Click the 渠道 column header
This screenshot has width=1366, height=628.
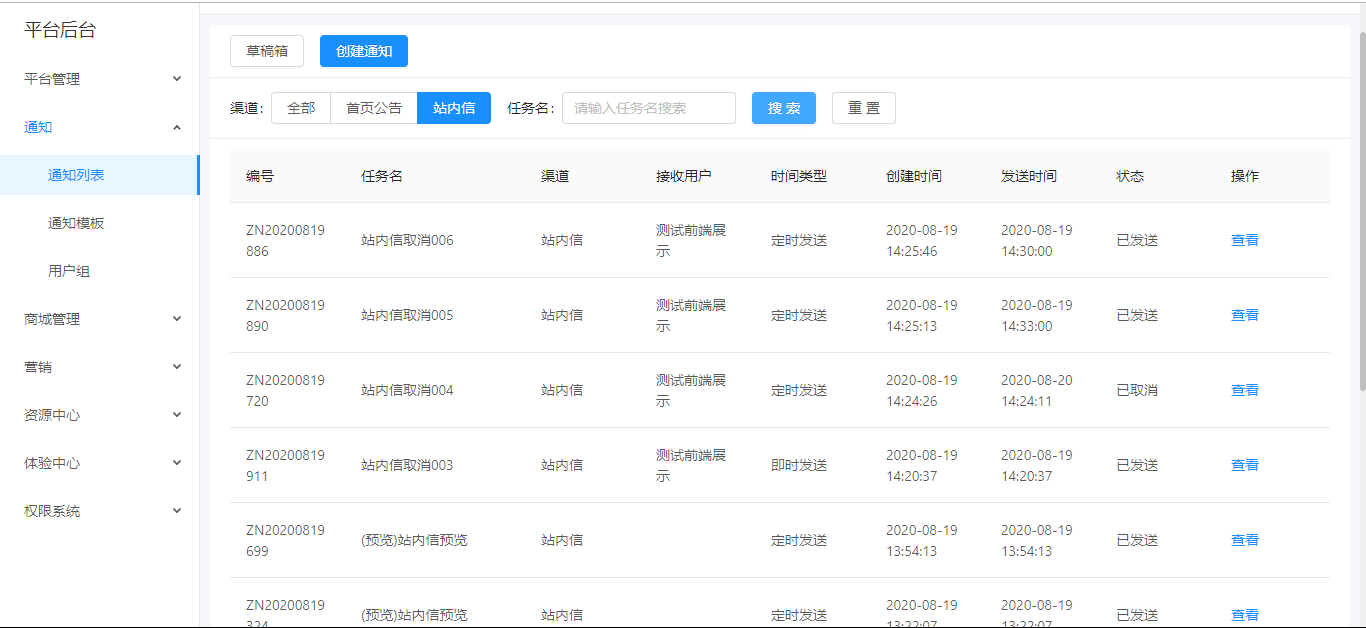point(555,176)
